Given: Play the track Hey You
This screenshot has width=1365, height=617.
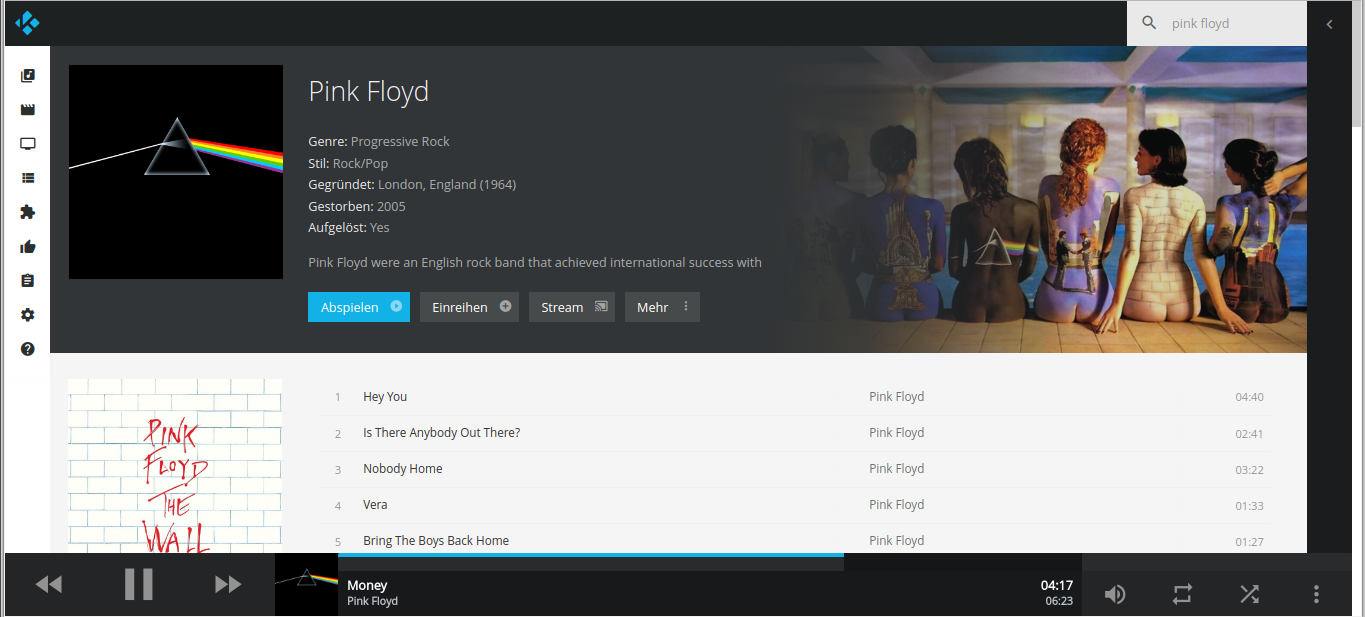Looking at the screenshot, I should click(385, 397).
